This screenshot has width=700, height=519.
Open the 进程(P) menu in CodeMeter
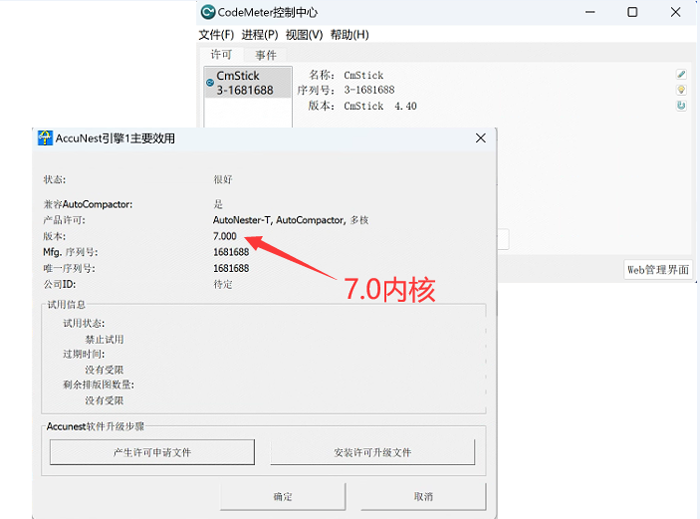point(260,35)
